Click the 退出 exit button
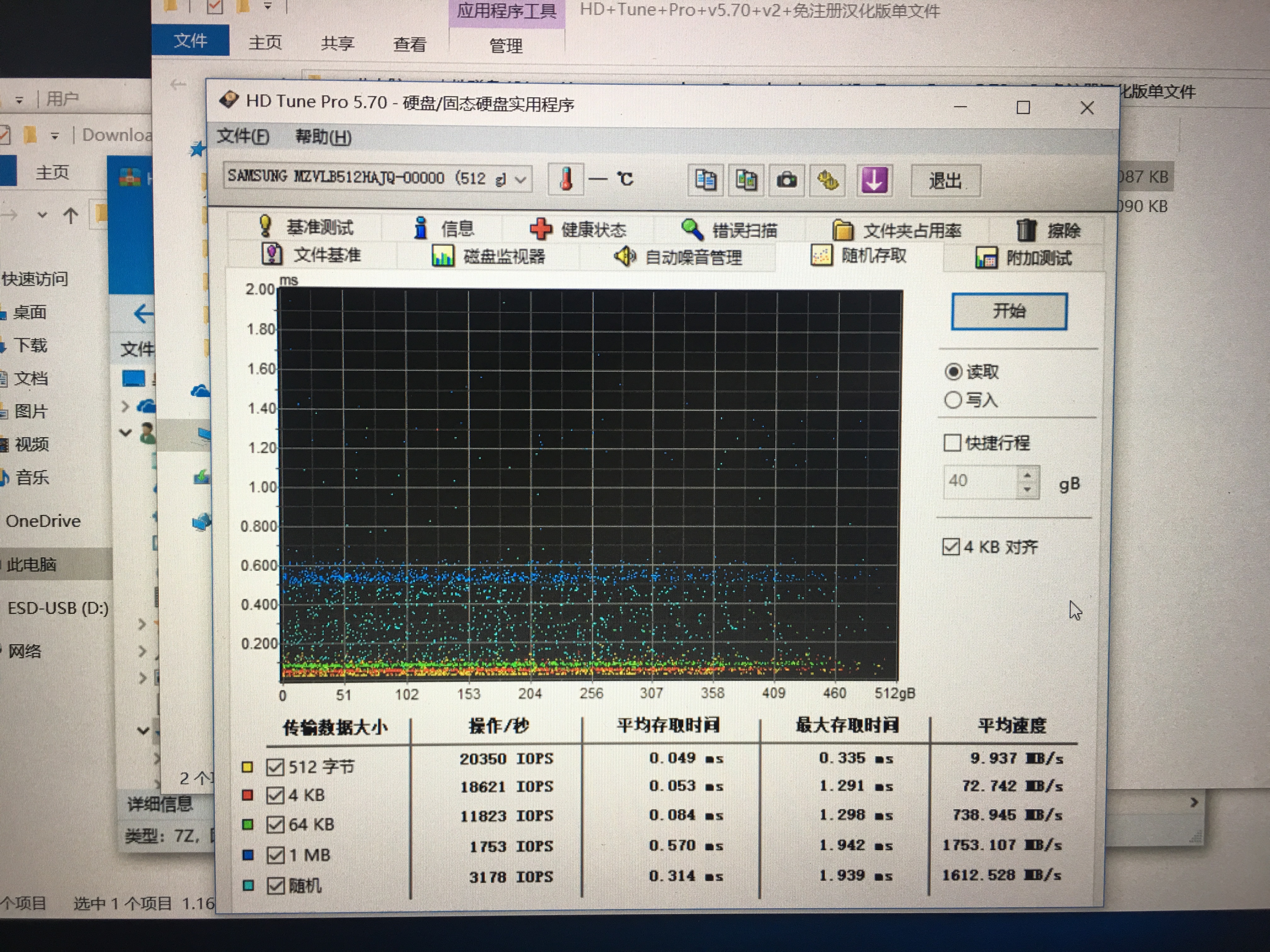This screenshot has height=952, width=1270. (x=945, y=181)
